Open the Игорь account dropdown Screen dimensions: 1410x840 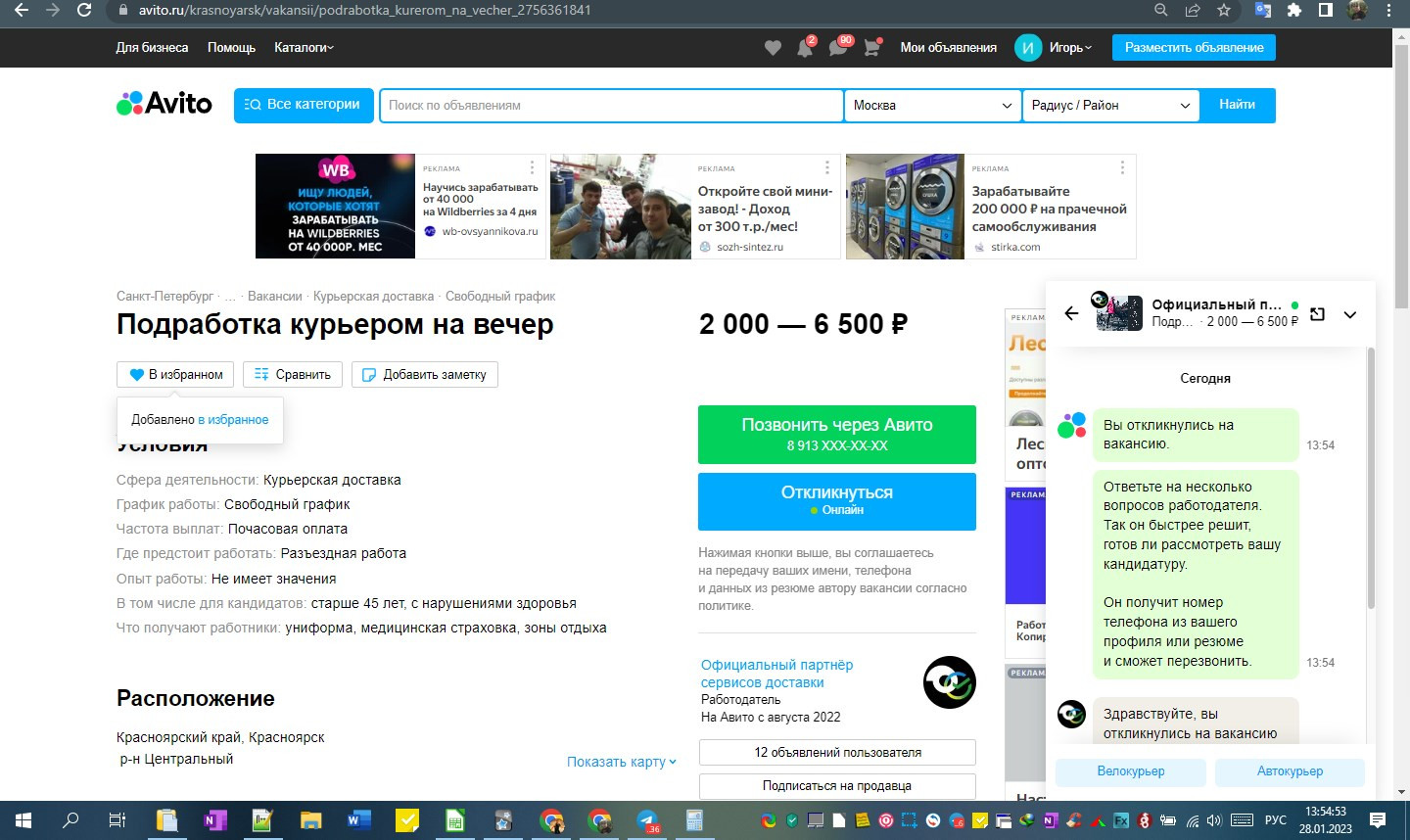tap(1070, 48)
